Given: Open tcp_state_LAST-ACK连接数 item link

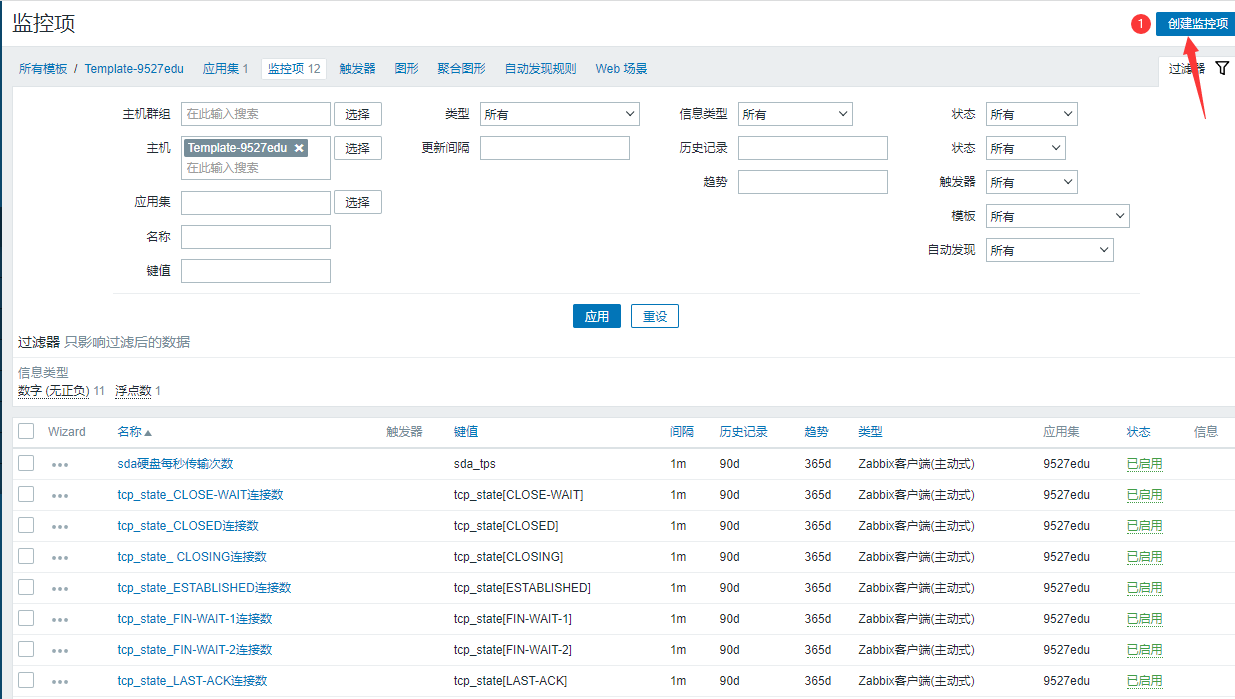Looking at the screenshot, I should pyautogui.click(x=192, y=681).
